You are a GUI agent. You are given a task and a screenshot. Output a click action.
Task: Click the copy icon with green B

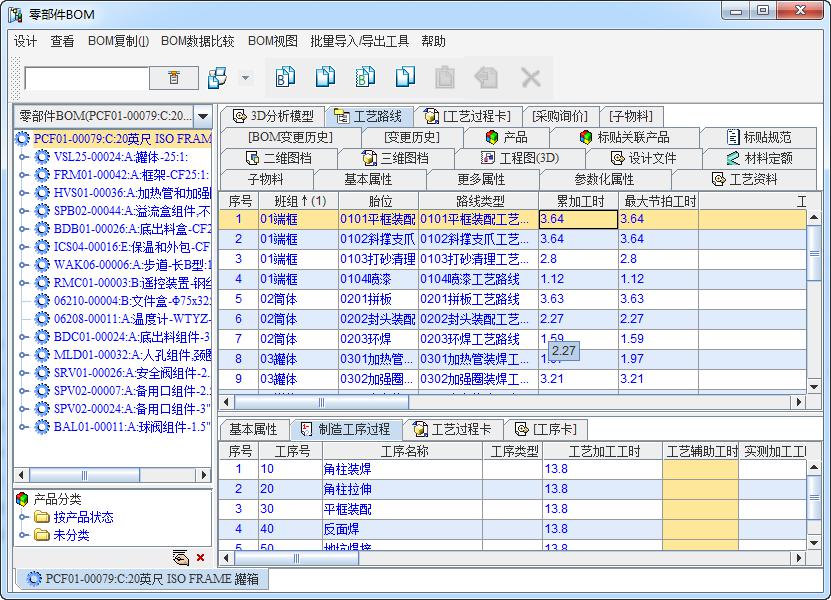point(365,77)
